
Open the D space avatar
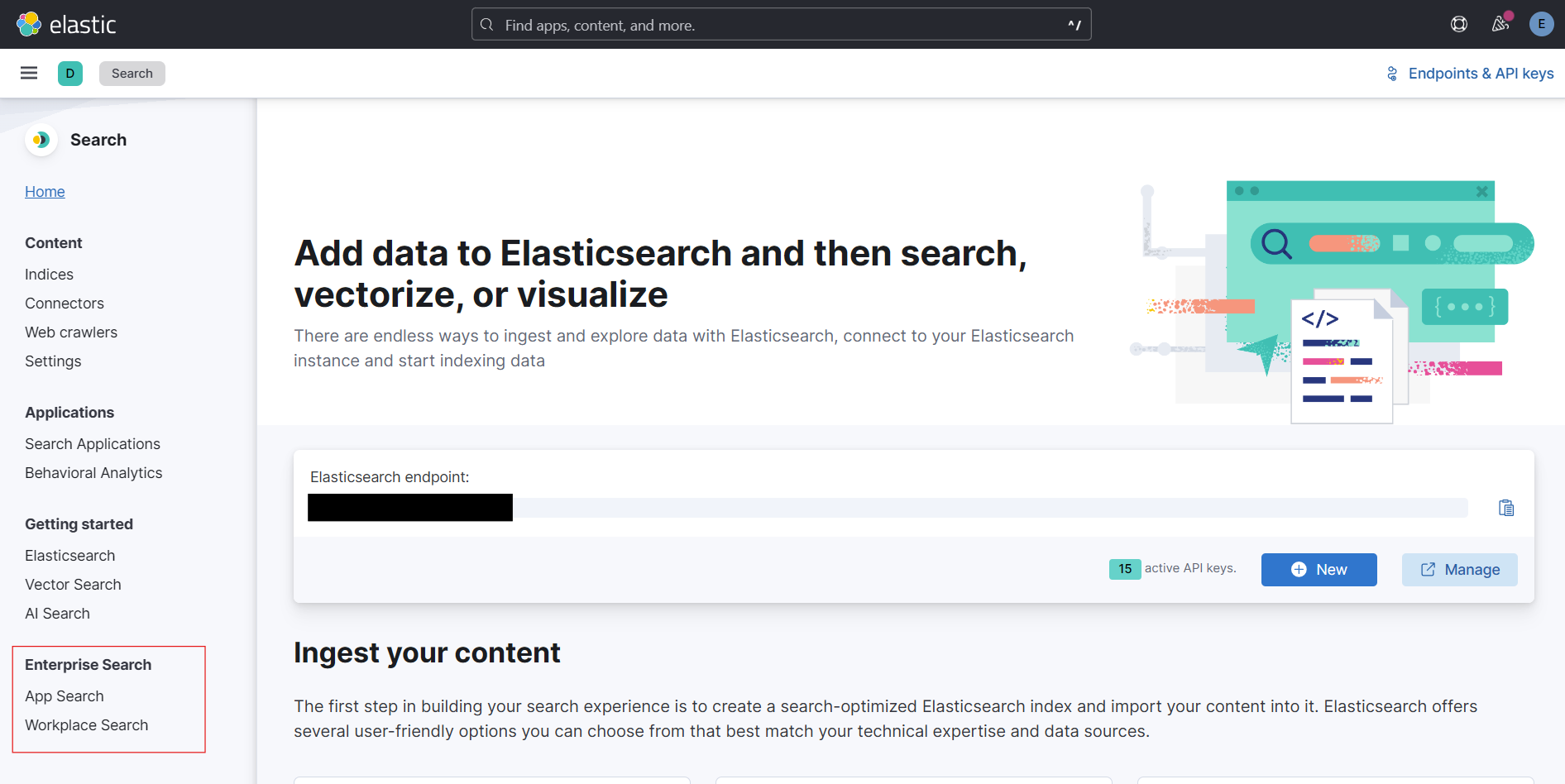tap(70, 73)
